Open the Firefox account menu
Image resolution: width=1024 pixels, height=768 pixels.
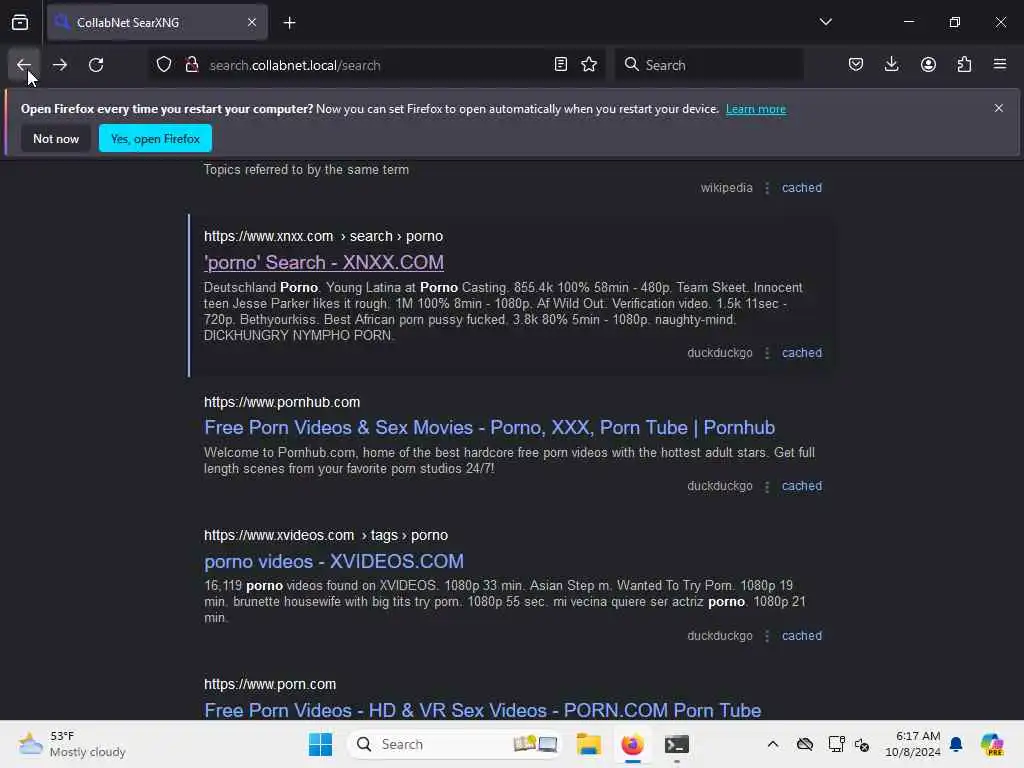coord(928,65)
